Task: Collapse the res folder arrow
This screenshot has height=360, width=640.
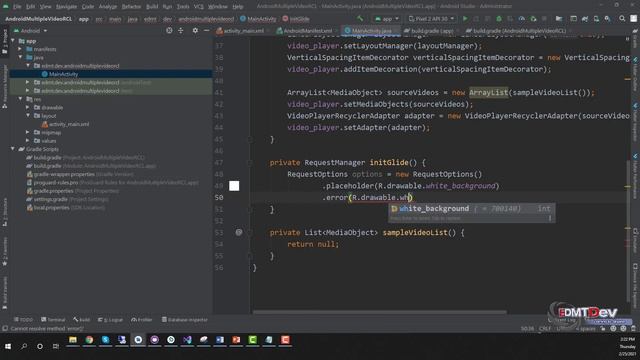Action: (20, 99)
